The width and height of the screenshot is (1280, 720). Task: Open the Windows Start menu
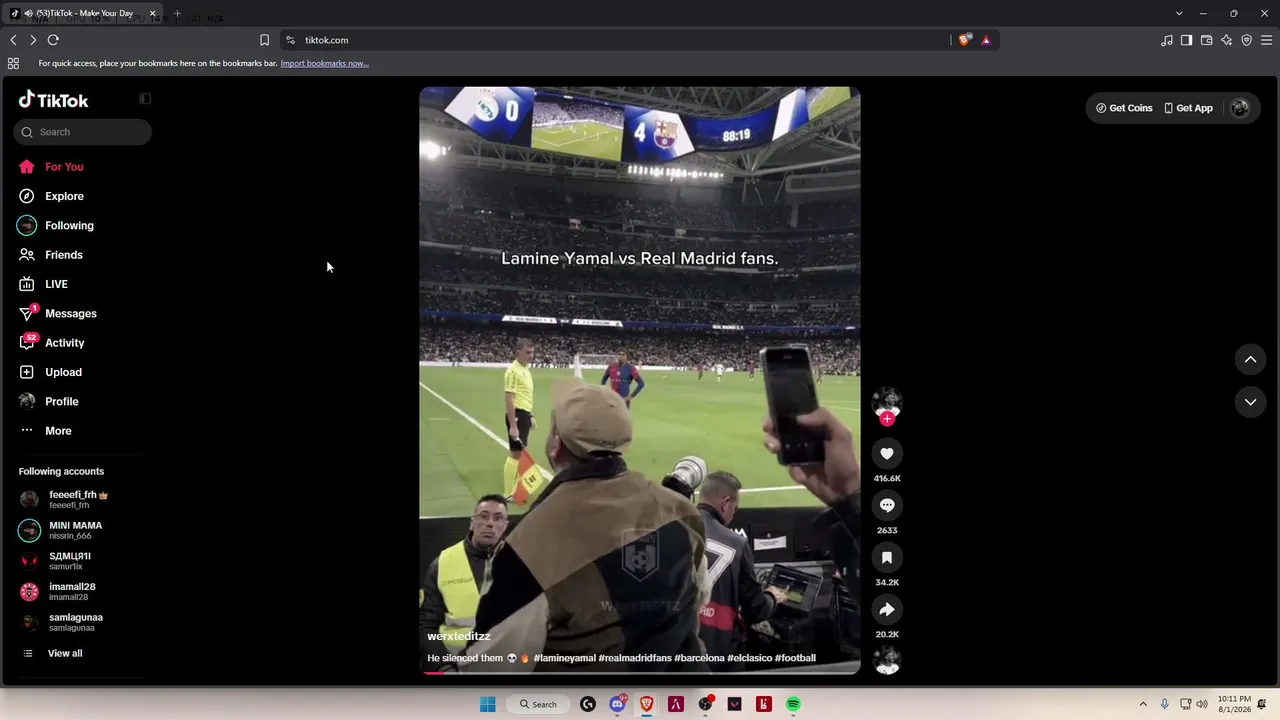488,704
